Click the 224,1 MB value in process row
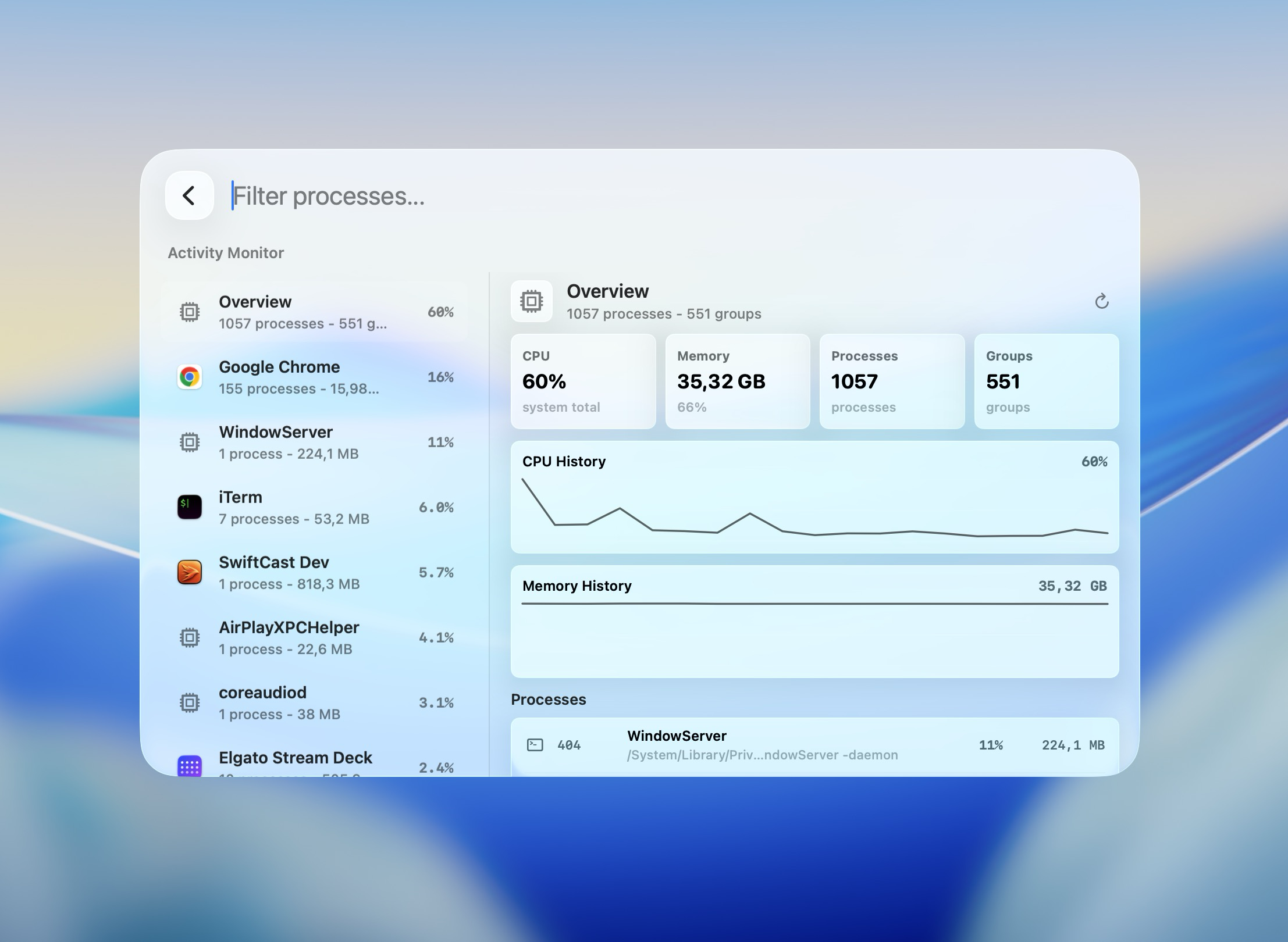 (1073, 745)
